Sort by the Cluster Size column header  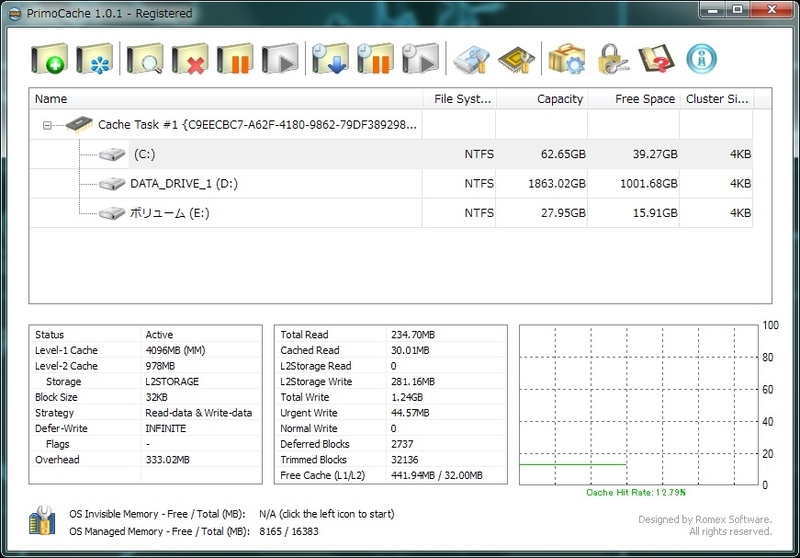(717, 99)
